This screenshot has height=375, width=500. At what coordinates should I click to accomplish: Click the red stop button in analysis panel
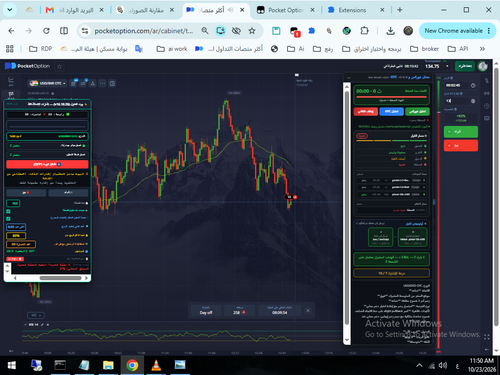(x=366, y=111)
